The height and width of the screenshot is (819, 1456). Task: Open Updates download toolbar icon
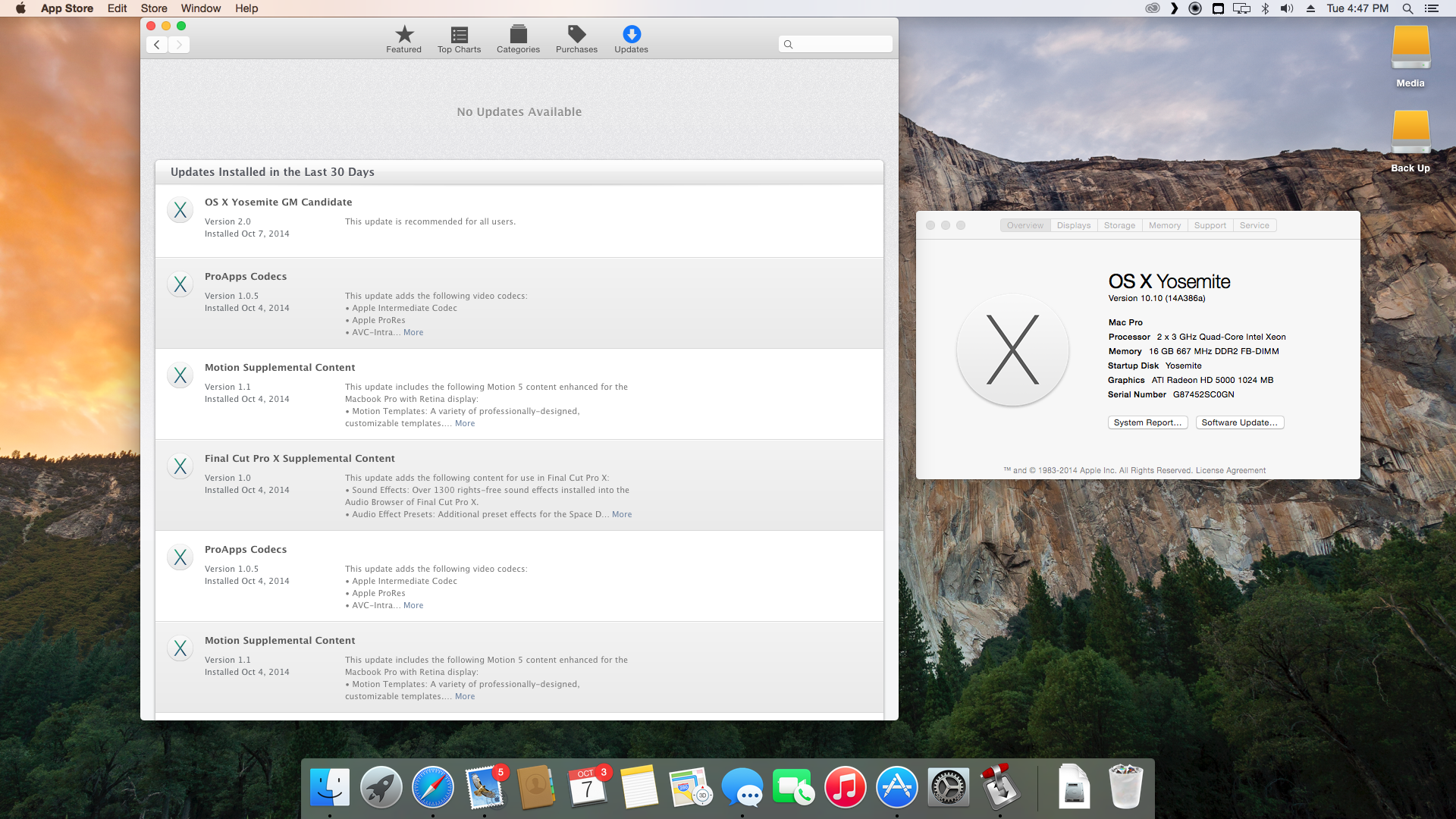coord(631,39)
